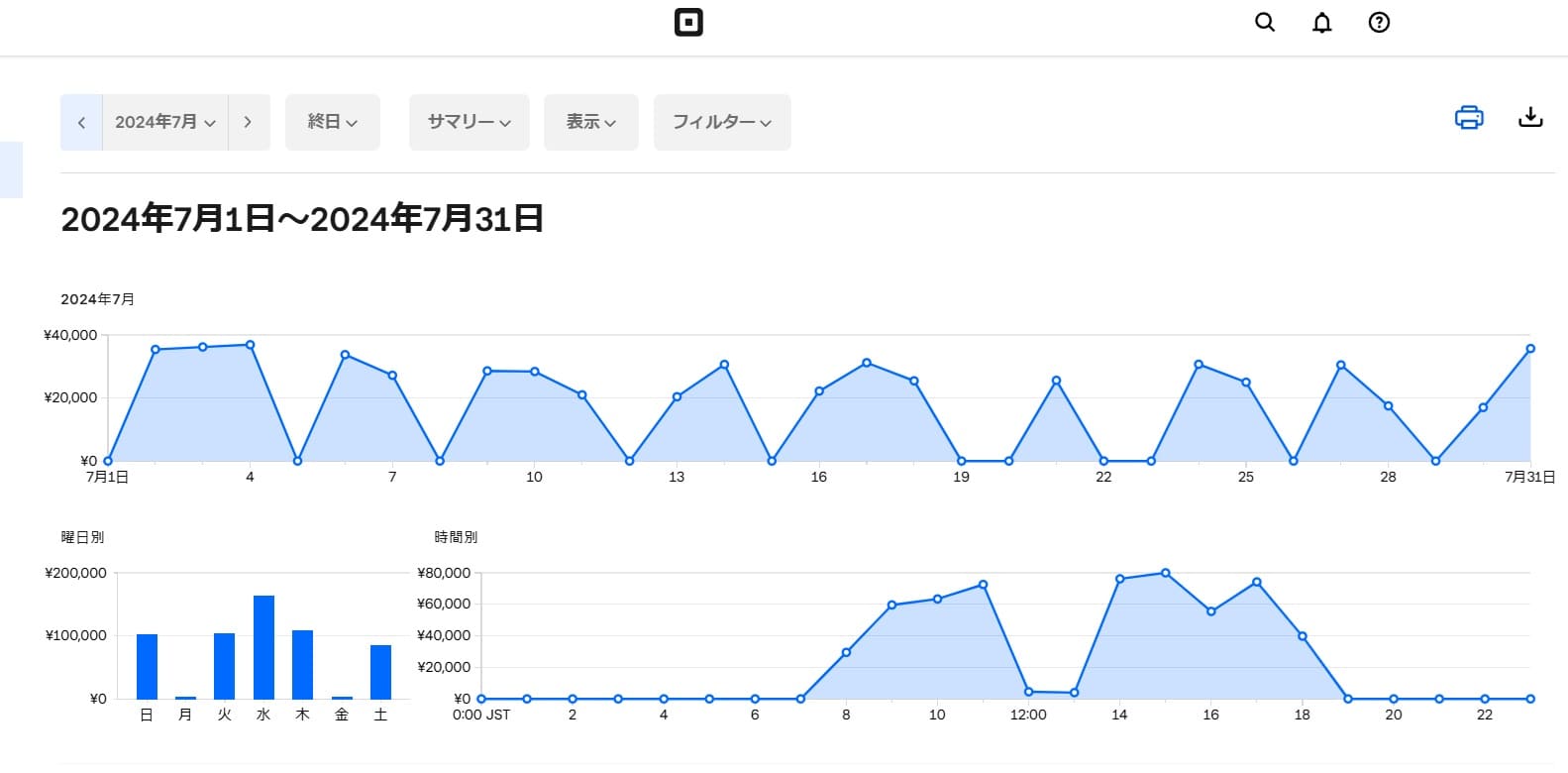Go to the next month arrow
1568x773 pixels.
point(249,122)
